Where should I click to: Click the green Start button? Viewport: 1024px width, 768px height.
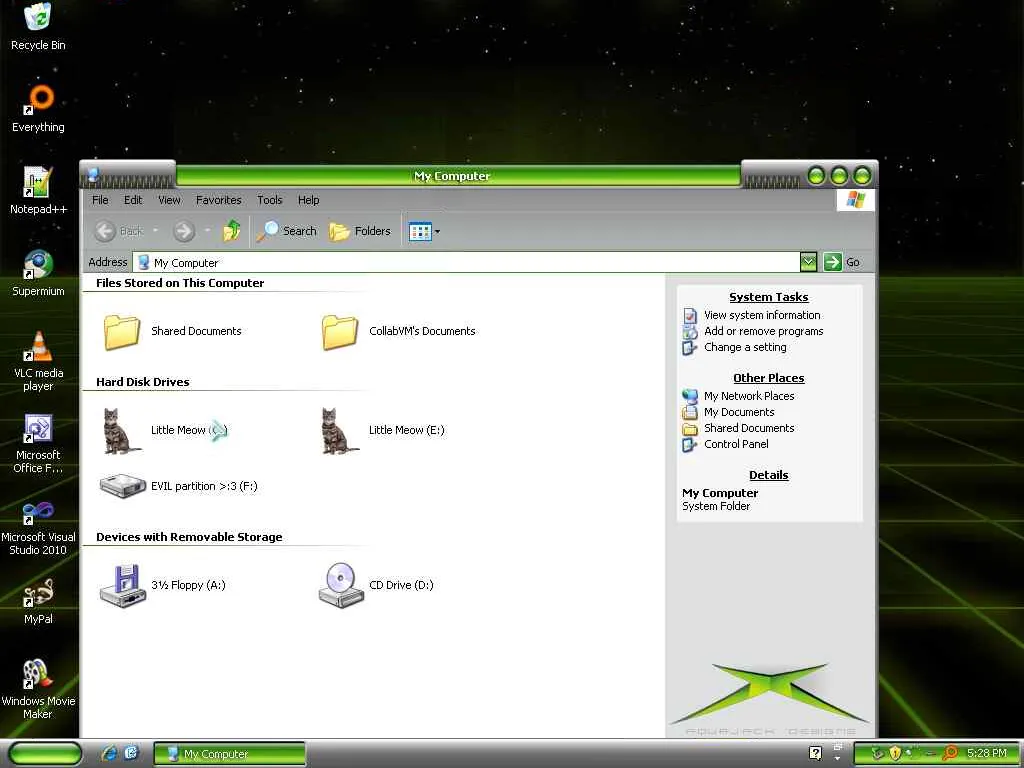[x=46, y=754]
